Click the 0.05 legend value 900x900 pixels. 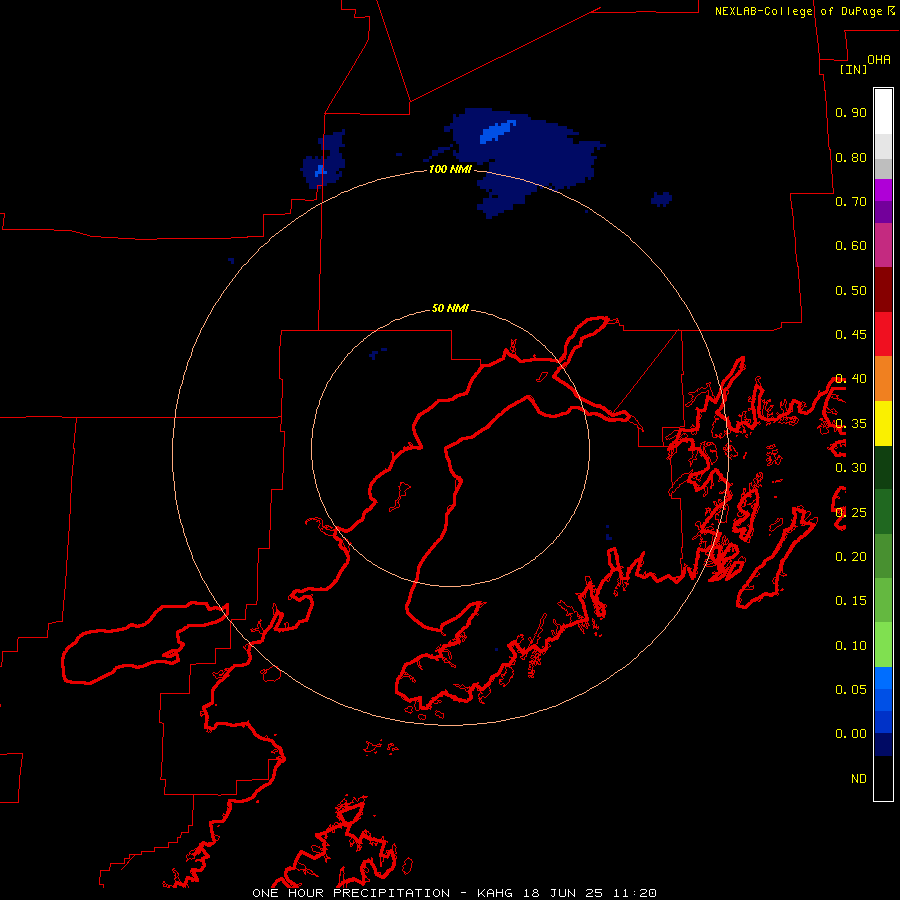point(851,689)
